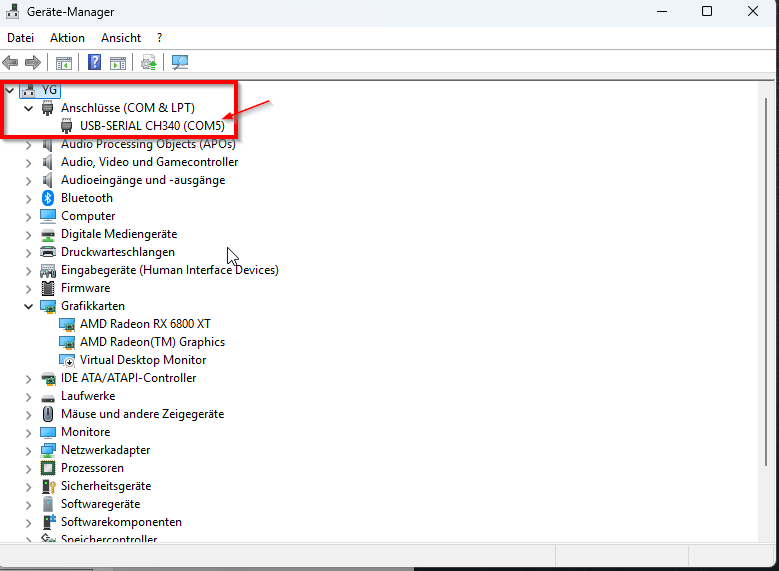This screenshot has width=779, height=571.
Task: Click the Digitale Mediengeräte icon
Action: pos(48,234)
